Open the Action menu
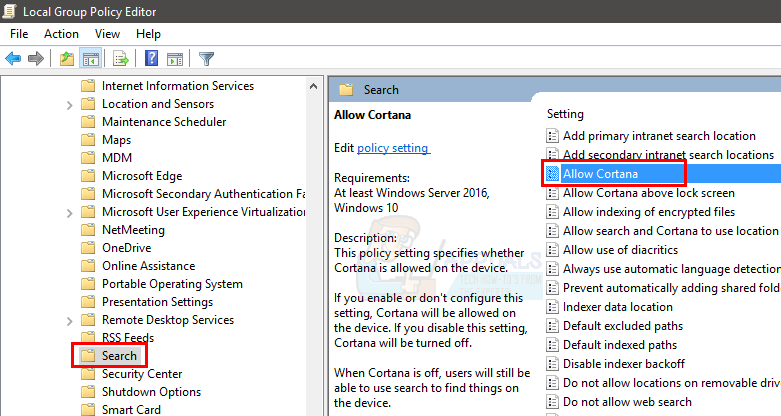 61,33
